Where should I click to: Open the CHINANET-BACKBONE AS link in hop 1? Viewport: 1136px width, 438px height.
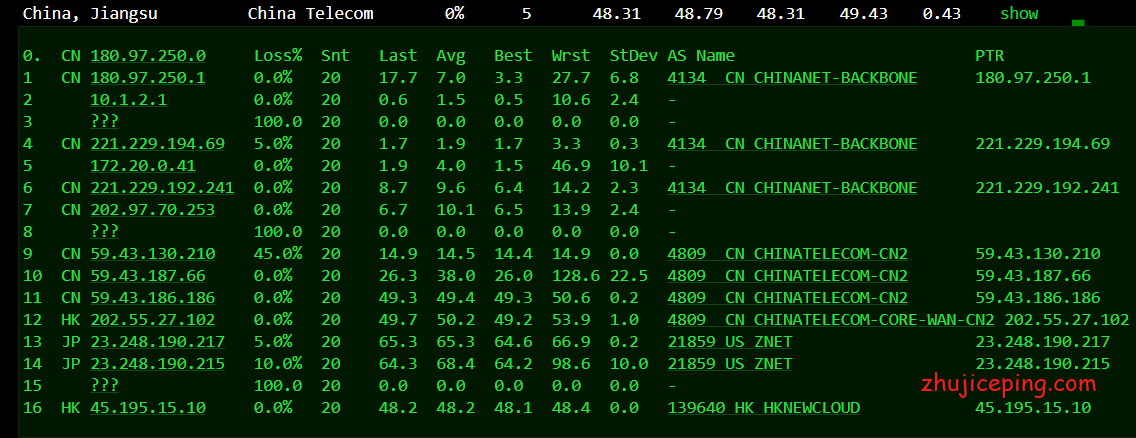click(792, 78)
